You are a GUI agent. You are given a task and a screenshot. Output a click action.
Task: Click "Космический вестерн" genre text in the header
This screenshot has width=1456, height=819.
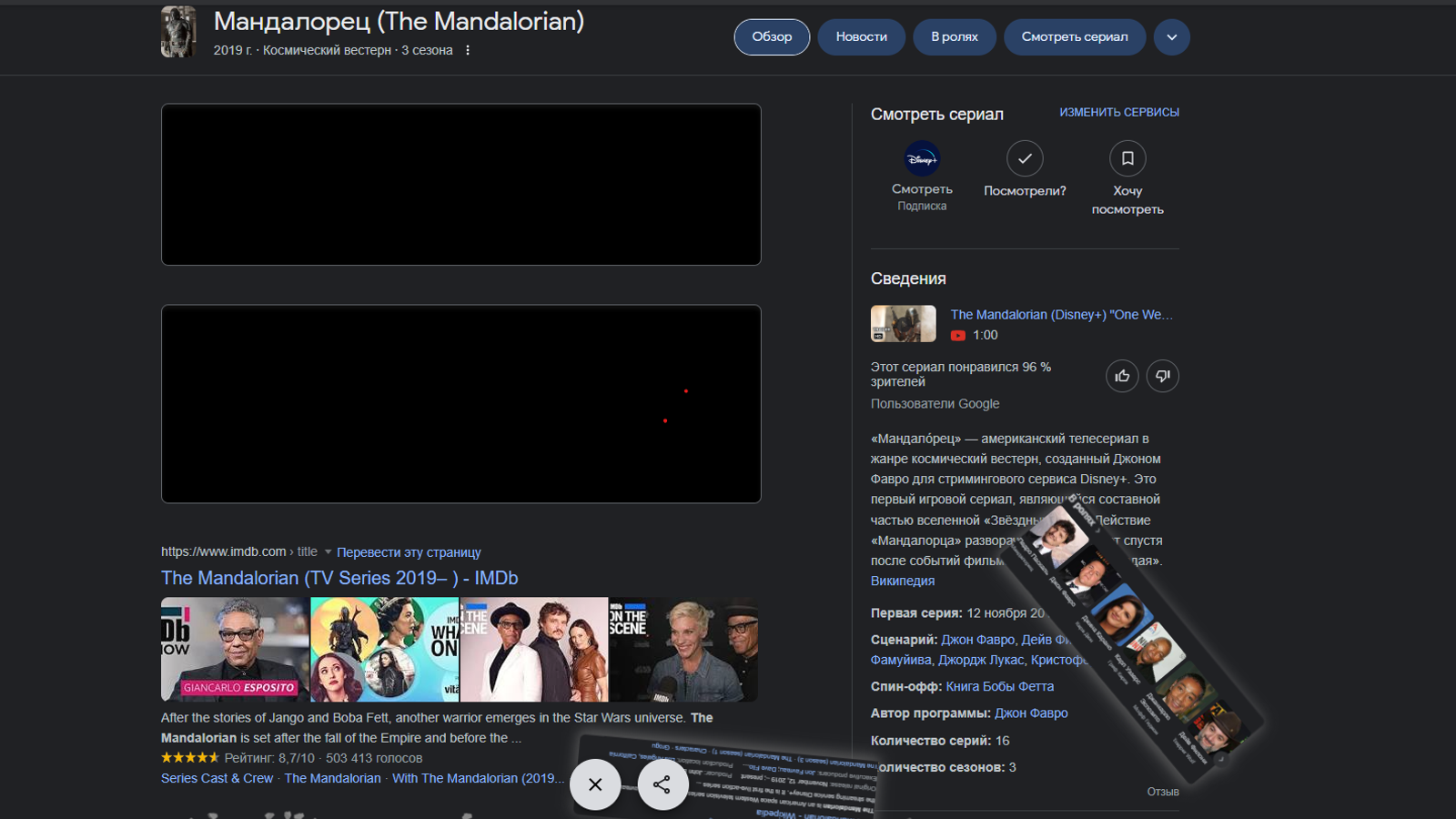coord(327,51)
